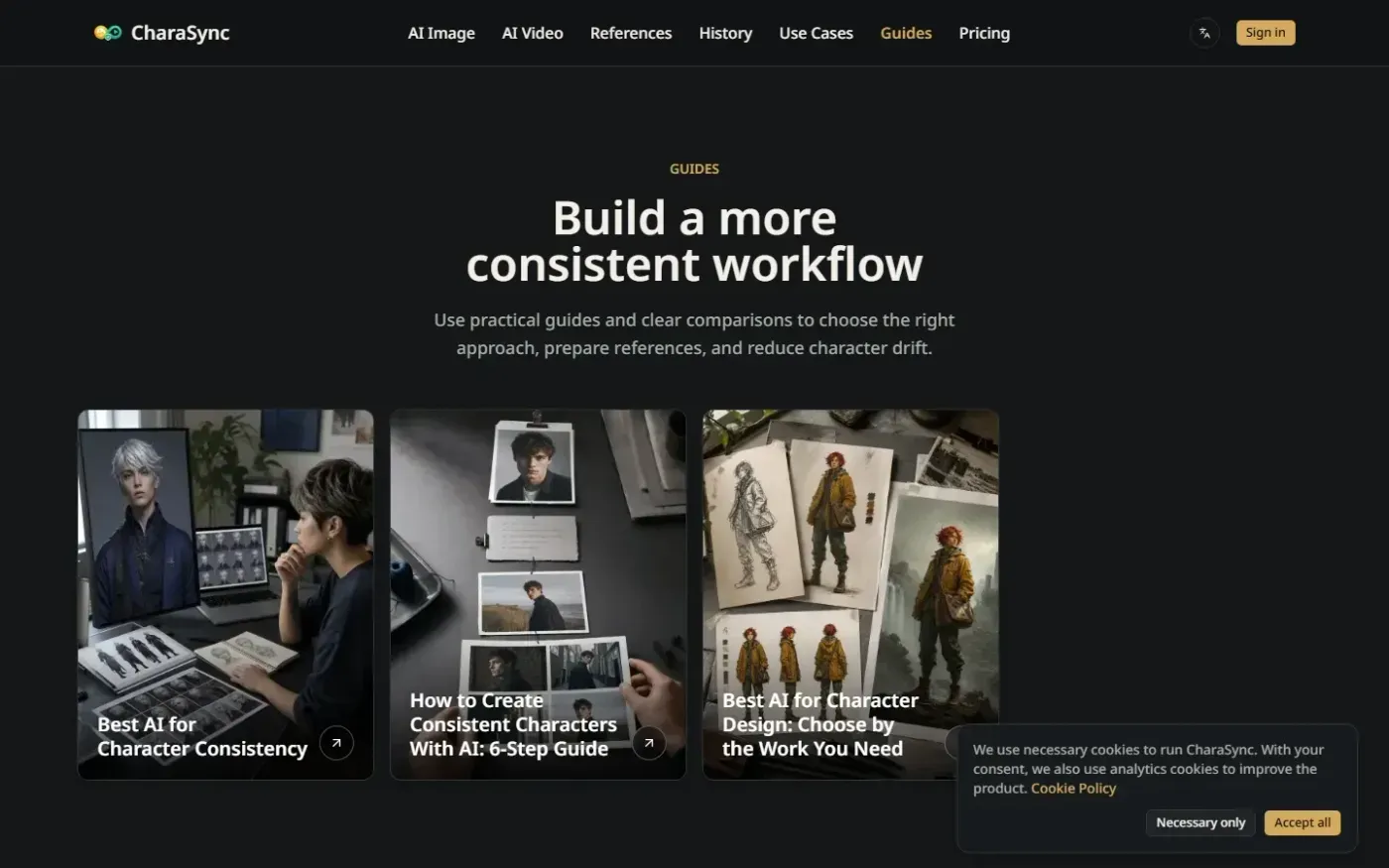Click the small GUIDES label above heading
This screenshot has width=1389, height=868.
(694, 169)
